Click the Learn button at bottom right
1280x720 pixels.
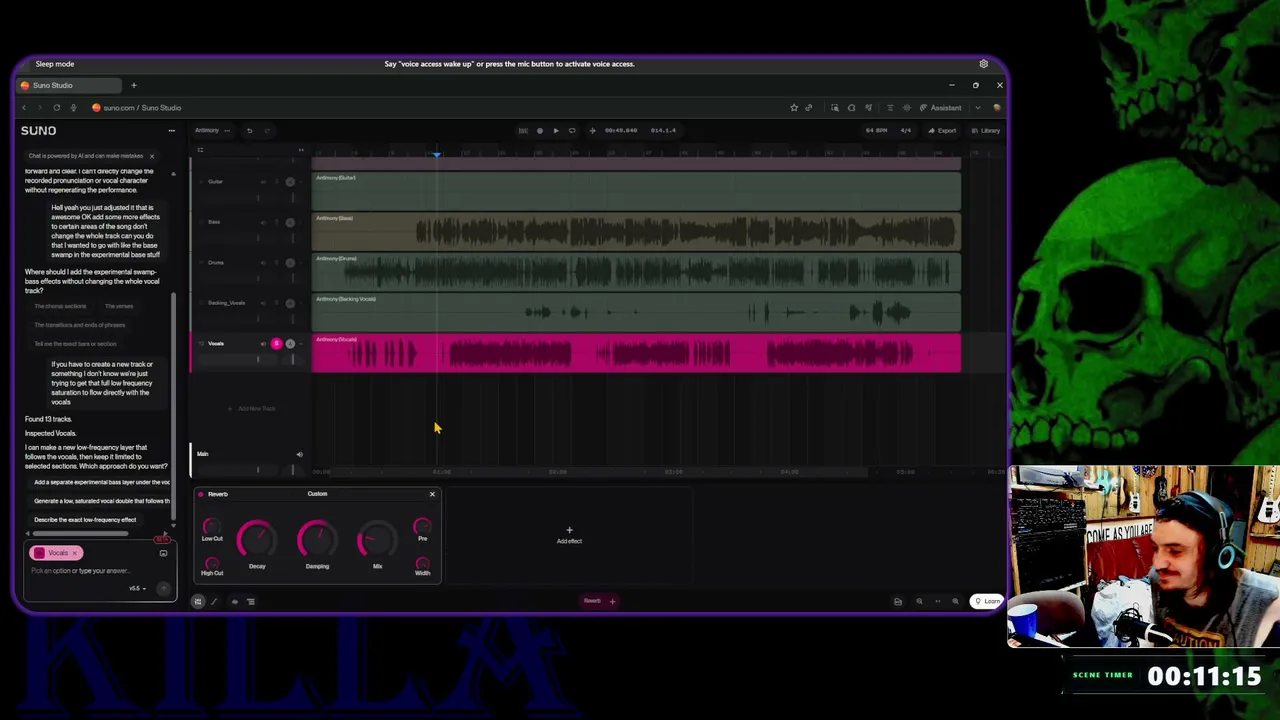click(988, 602)
